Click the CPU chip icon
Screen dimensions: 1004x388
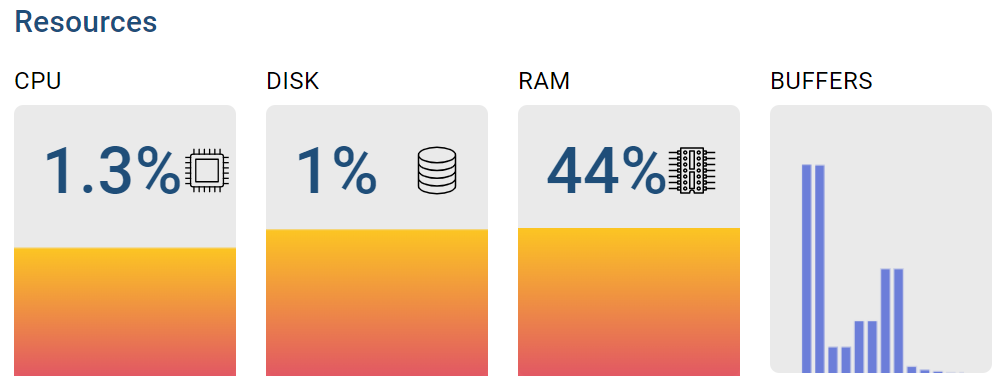pyautogui.click(x=208, y=170)
